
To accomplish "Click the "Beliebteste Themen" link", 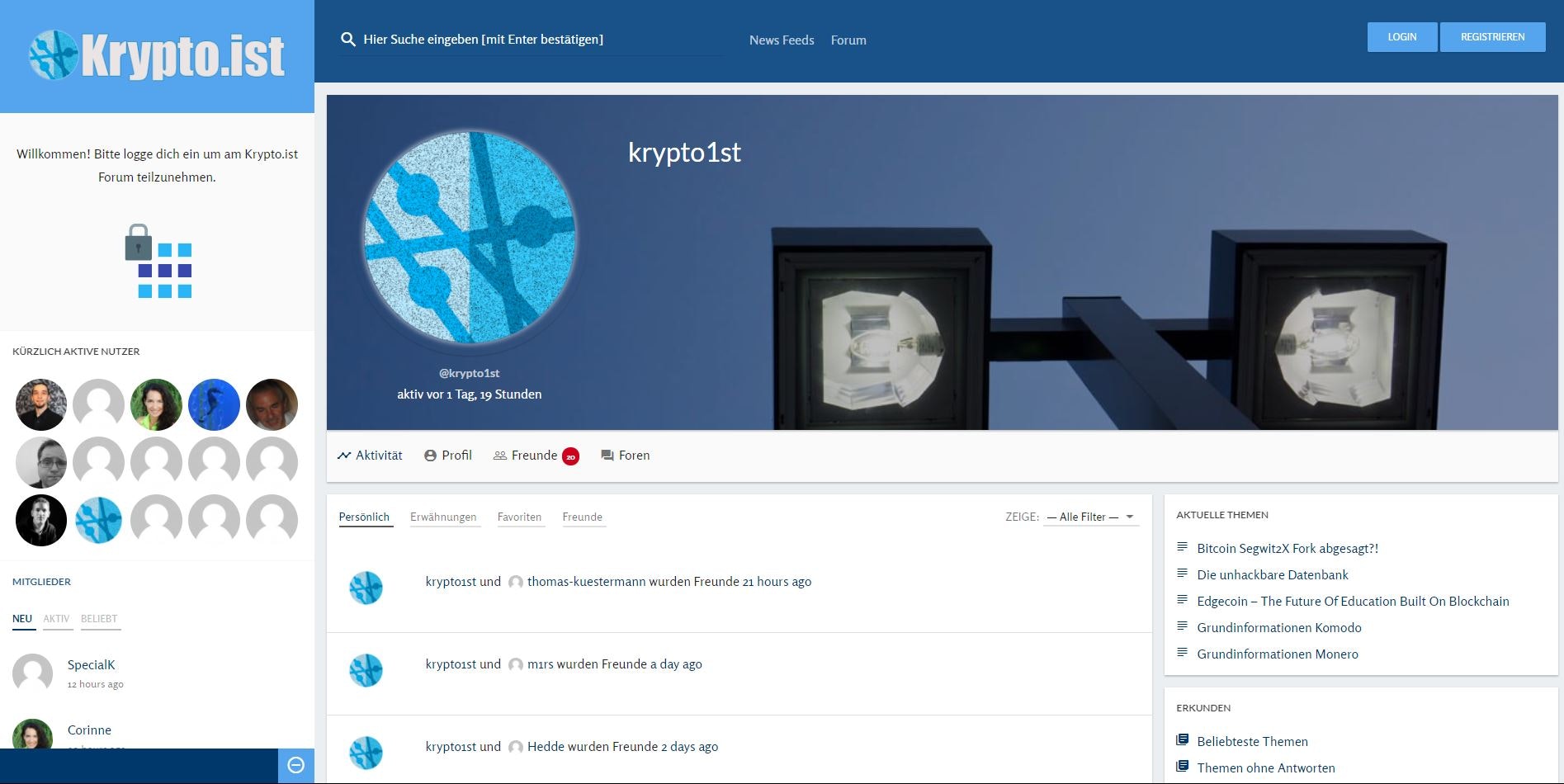I will click(1252, 741).
